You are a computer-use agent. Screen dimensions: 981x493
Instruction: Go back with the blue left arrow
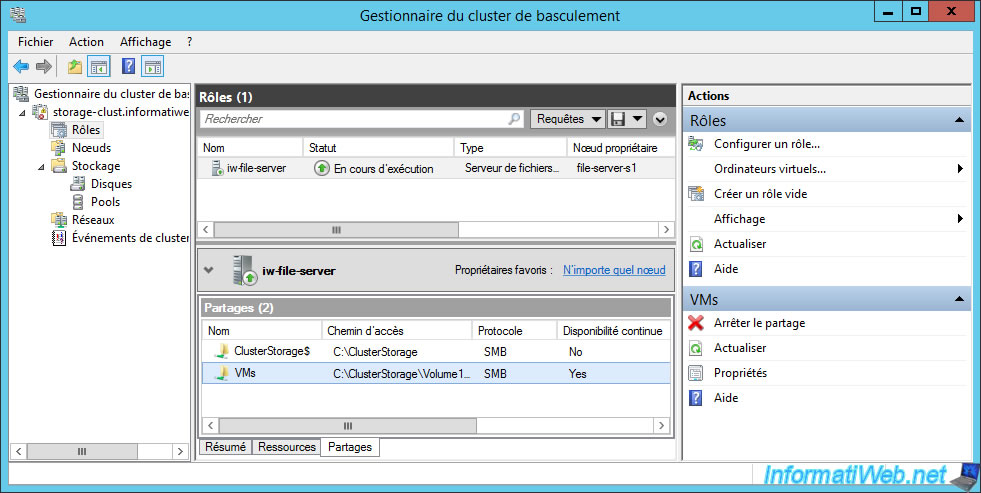21,66
